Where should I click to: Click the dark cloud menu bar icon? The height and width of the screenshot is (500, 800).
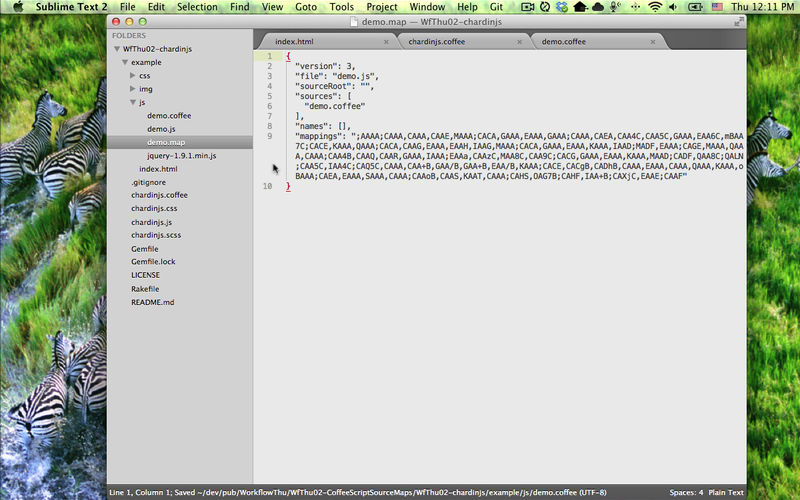(597, 7)
